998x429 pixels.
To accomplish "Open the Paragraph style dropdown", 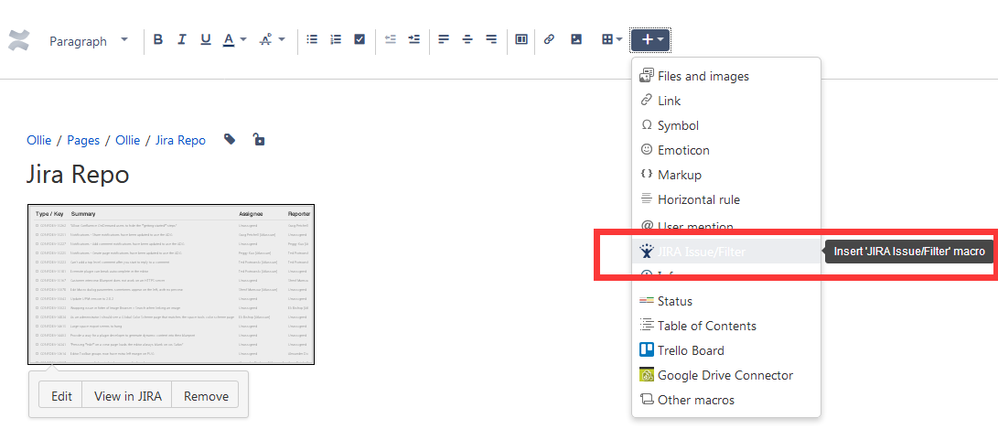I will coord(88,41).
